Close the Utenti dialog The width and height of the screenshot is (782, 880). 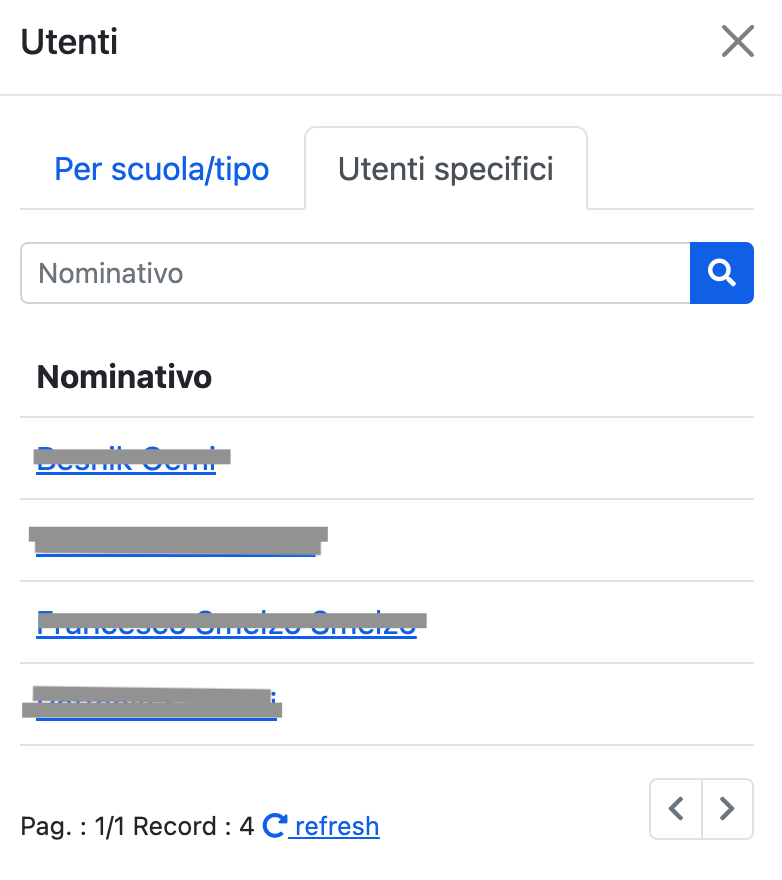point(738,42)
